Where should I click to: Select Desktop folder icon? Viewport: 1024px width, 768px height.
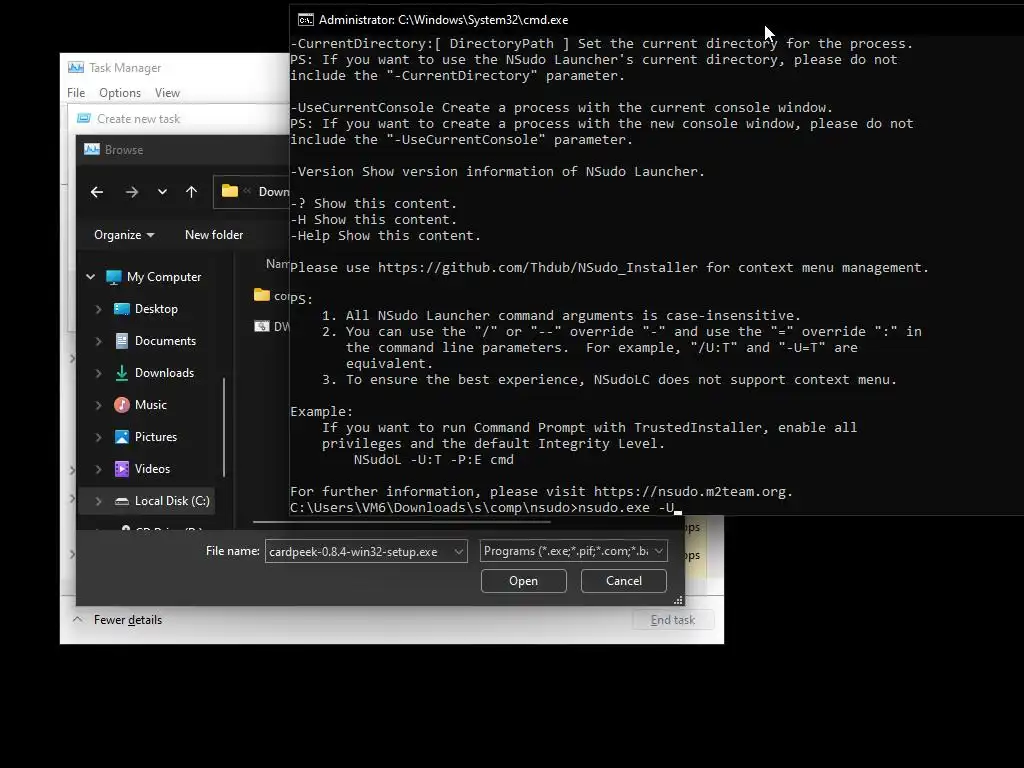[121, 309]
